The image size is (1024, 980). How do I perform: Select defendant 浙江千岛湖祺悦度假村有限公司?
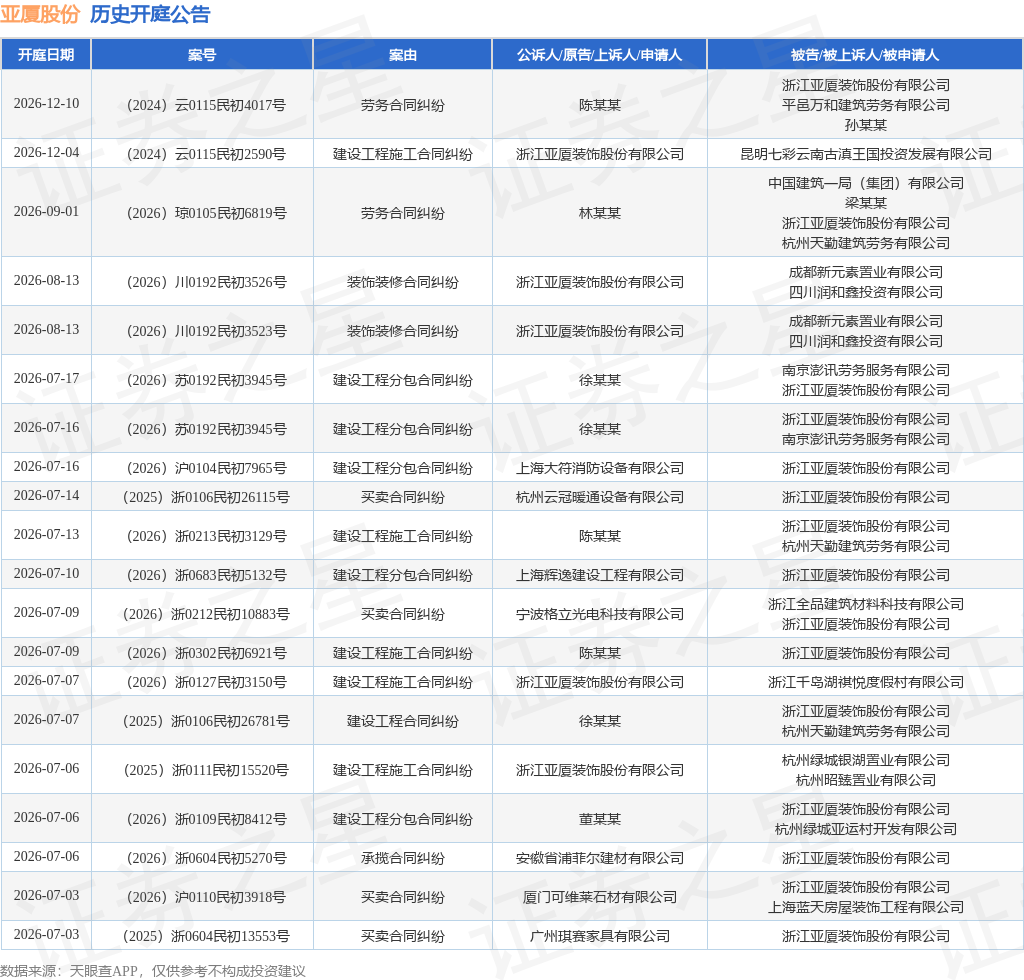click(x=865, y=682)
